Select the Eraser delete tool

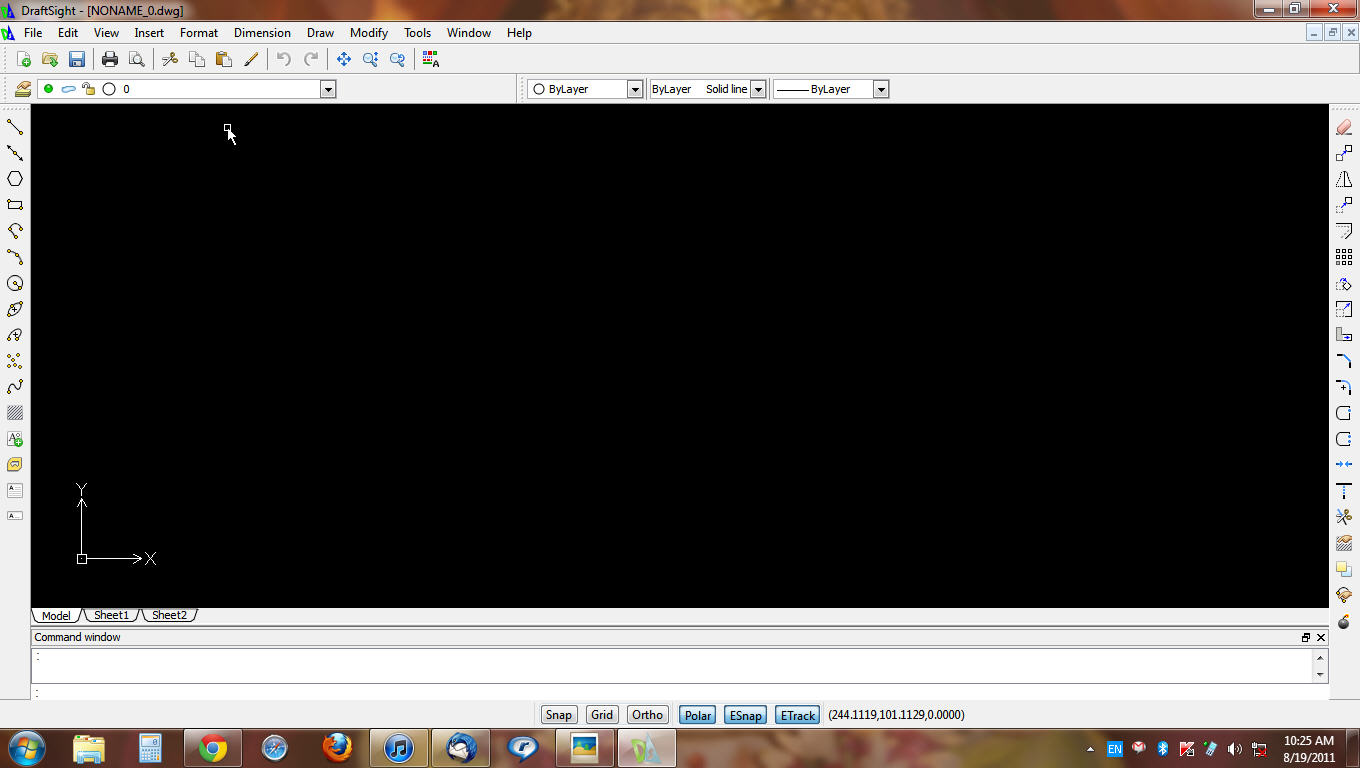(x=1344, y=127)
